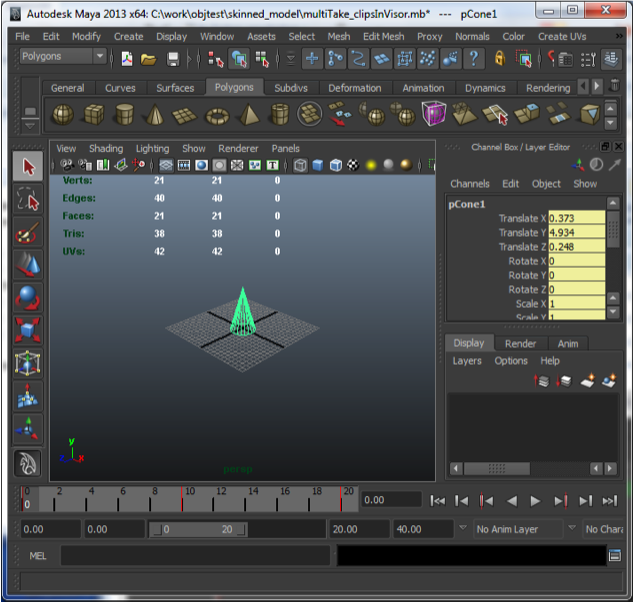634x602 pixels.
Task: Open the No Character set dropdown
Action: point(603,529)
